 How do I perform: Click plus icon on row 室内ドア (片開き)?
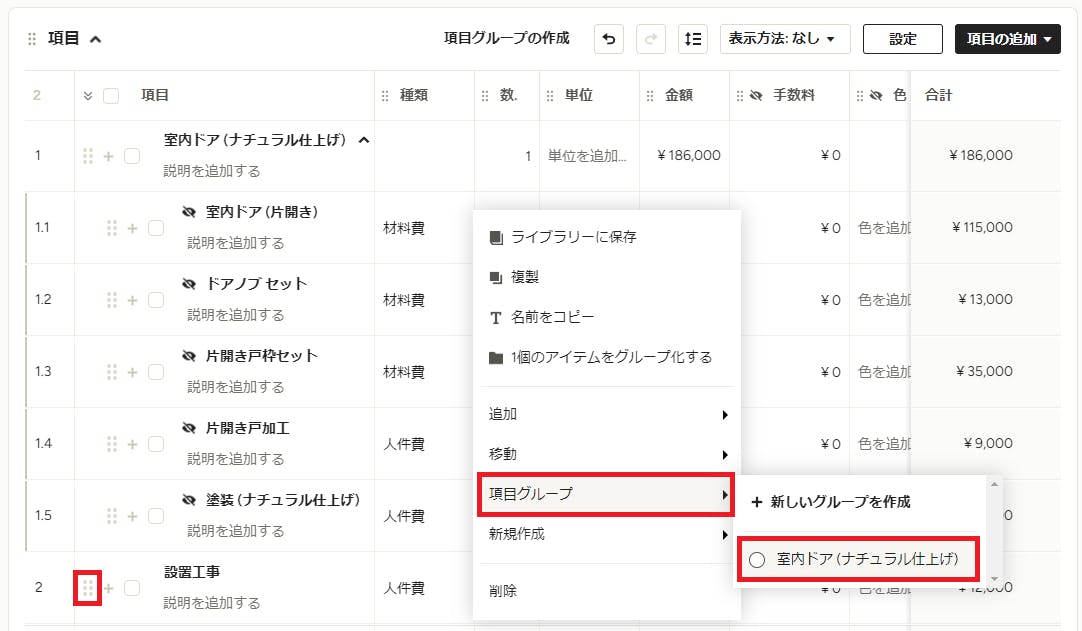(132, 229)
